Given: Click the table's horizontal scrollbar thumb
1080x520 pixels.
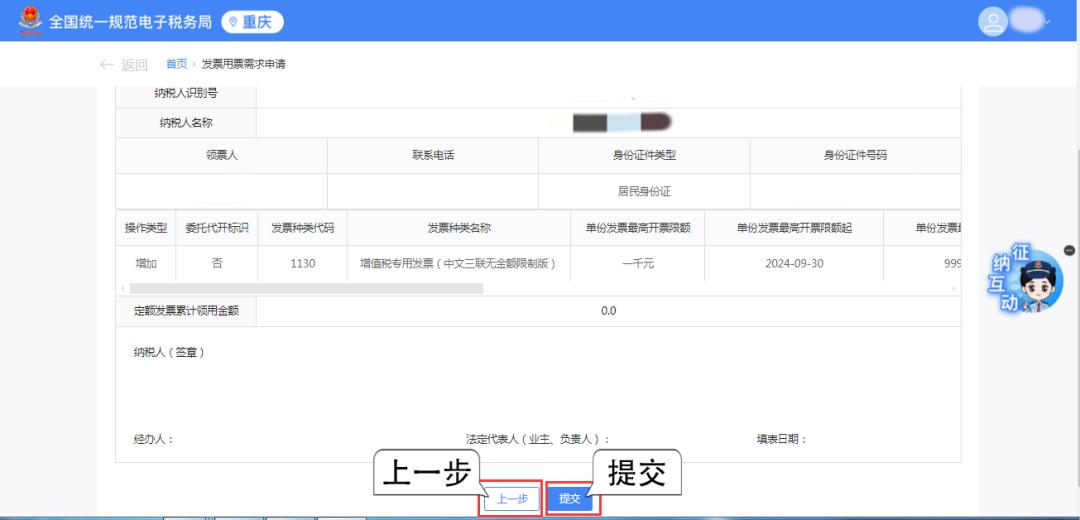Looking at the screenshot, I should click(306, 288).
